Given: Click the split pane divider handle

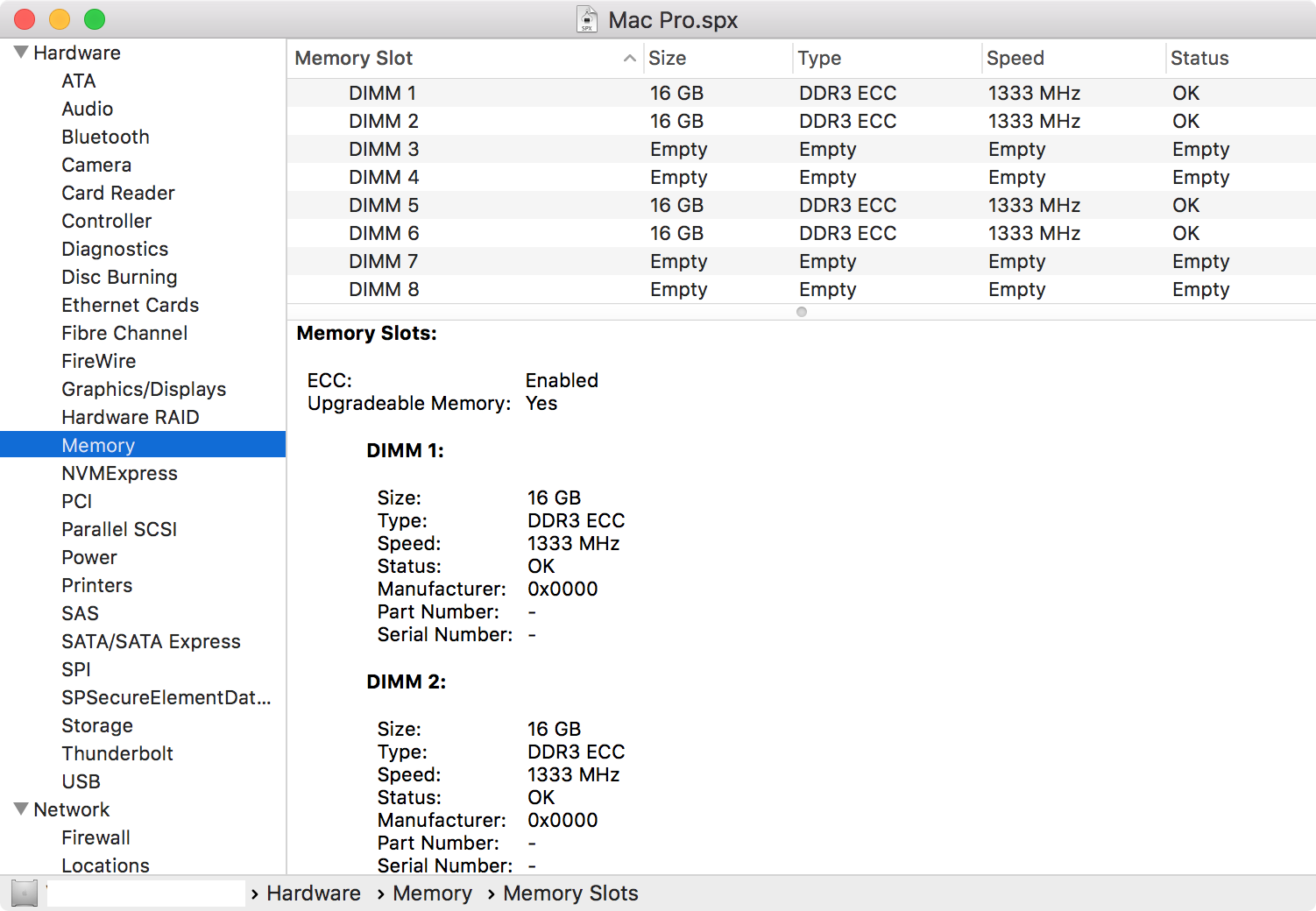Looking at the screenshot, I should (802, 312).
